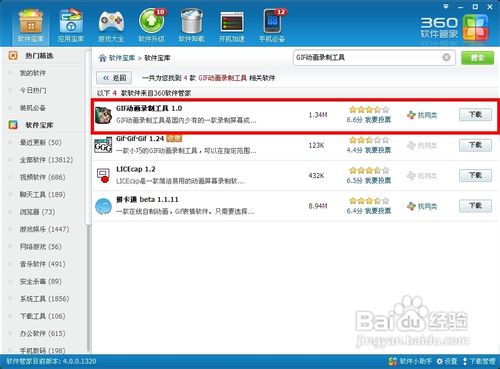Select 系统工具 category in sidebar

(44, 299)
